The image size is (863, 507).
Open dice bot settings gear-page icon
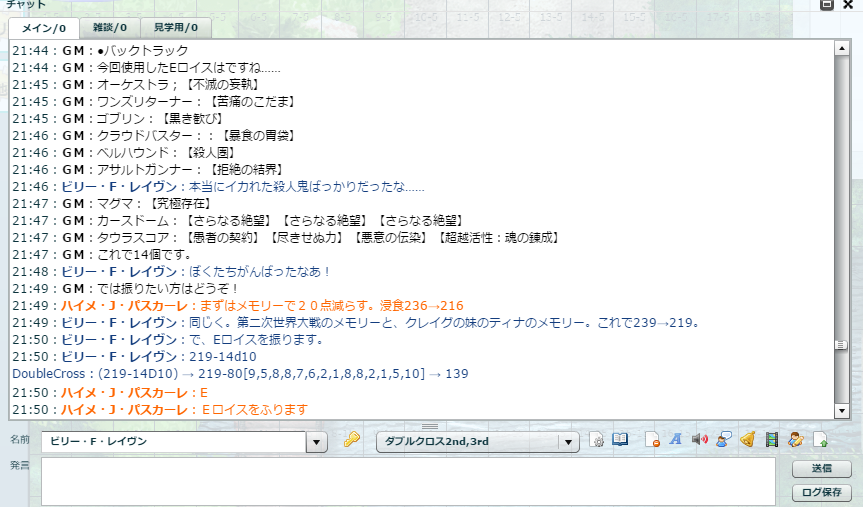[x=598, y=440]
